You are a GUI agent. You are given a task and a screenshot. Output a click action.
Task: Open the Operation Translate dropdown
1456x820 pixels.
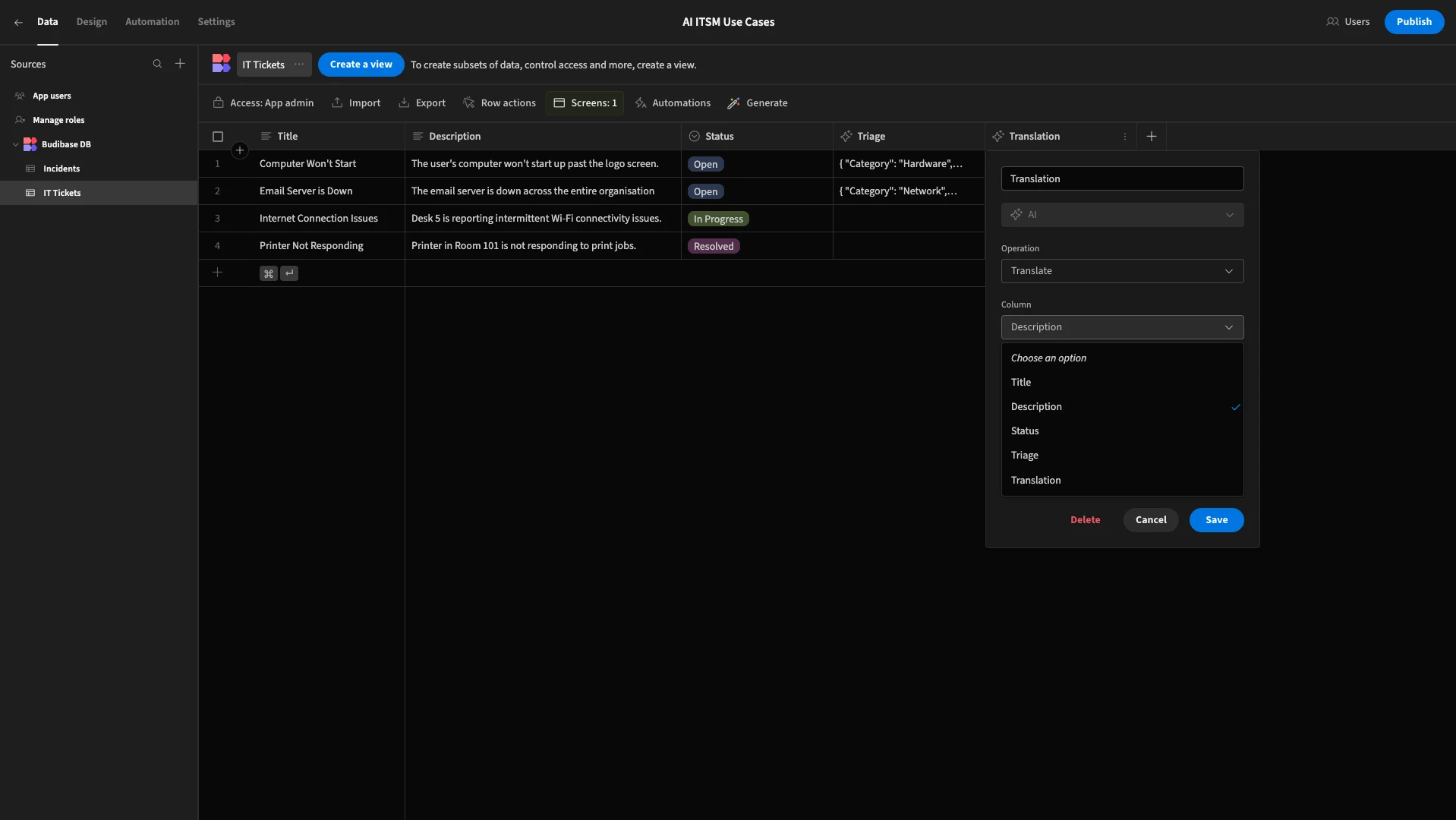pos(1122,271)
